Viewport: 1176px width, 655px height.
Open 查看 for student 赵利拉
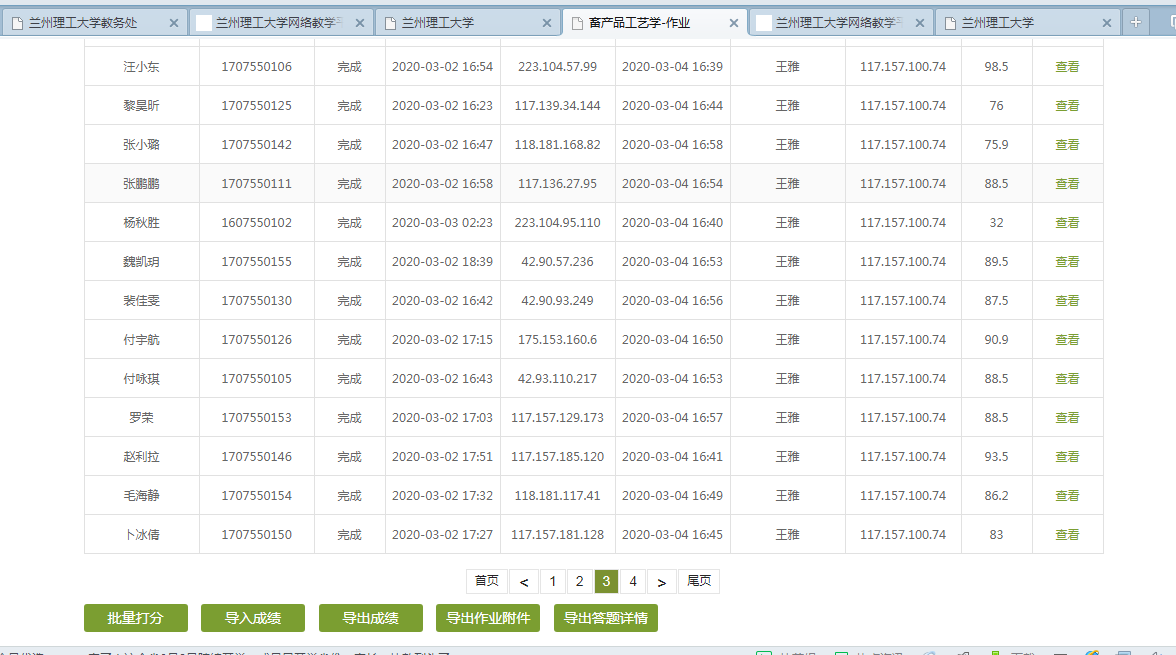pyautogui.click(x=1067, y=457)
